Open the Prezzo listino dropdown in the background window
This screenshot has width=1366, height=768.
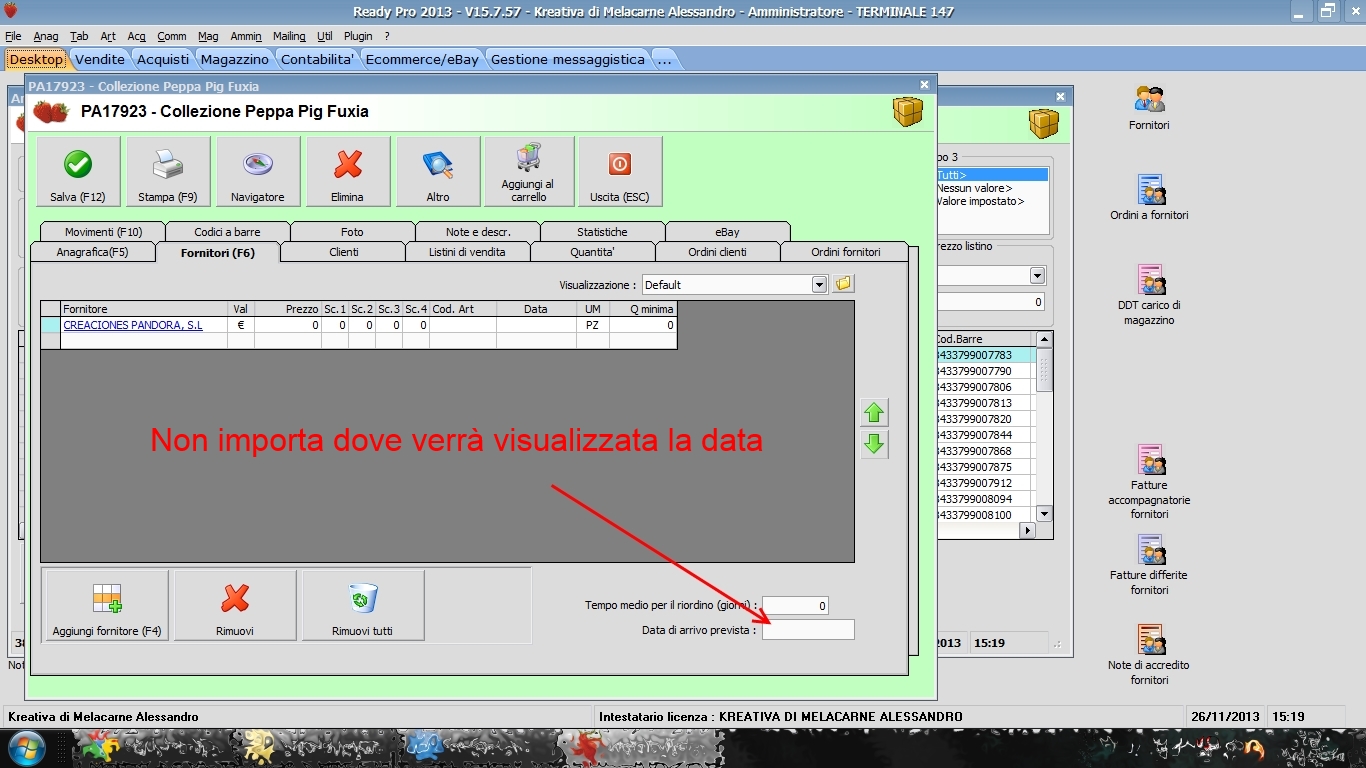tap(1037, 275)
